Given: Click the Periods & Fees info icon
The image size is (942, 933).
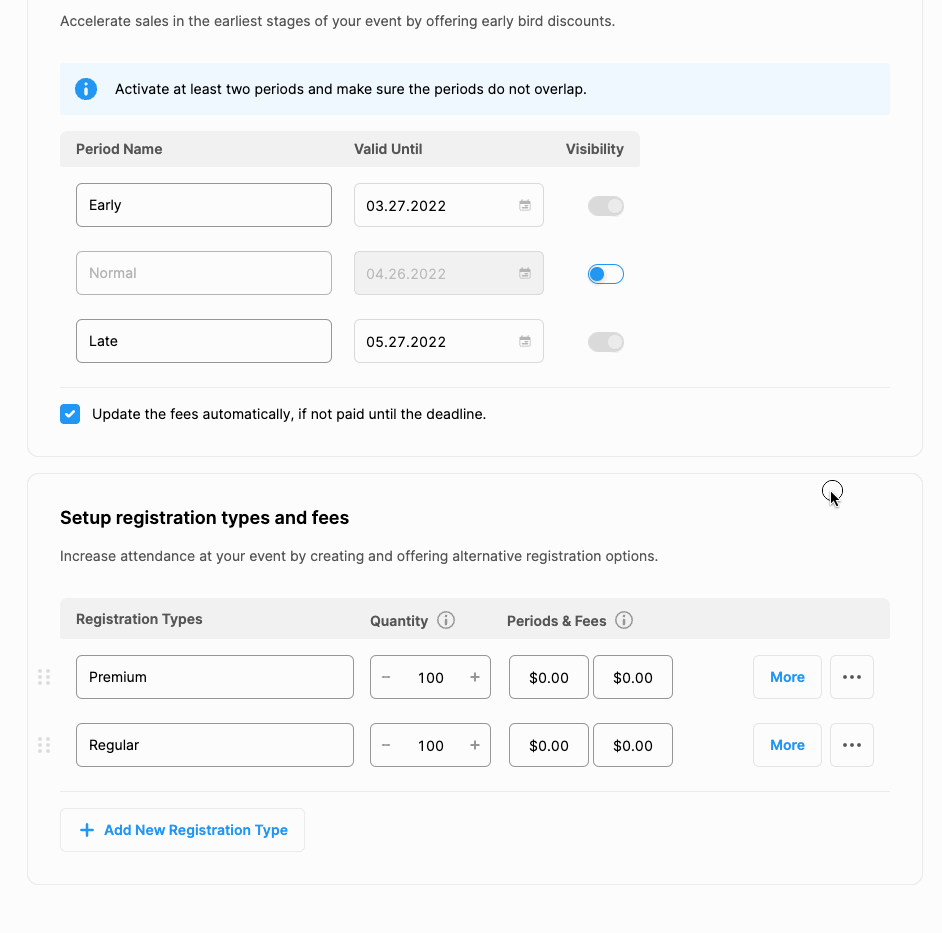Looking at the screenshot, I should [x=623, y=620].
